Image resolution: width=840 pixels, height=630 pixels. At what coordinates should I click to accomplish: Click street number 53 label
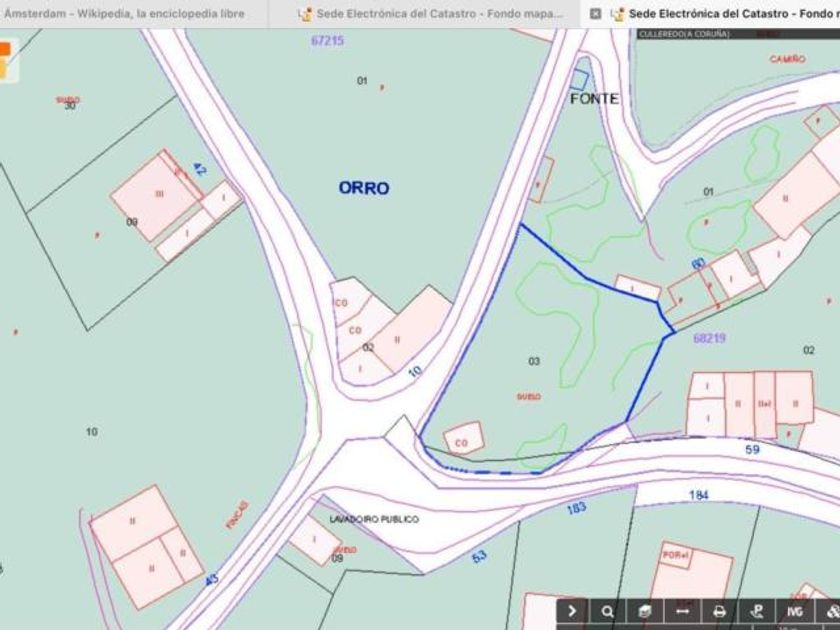(x=479, y=557)
